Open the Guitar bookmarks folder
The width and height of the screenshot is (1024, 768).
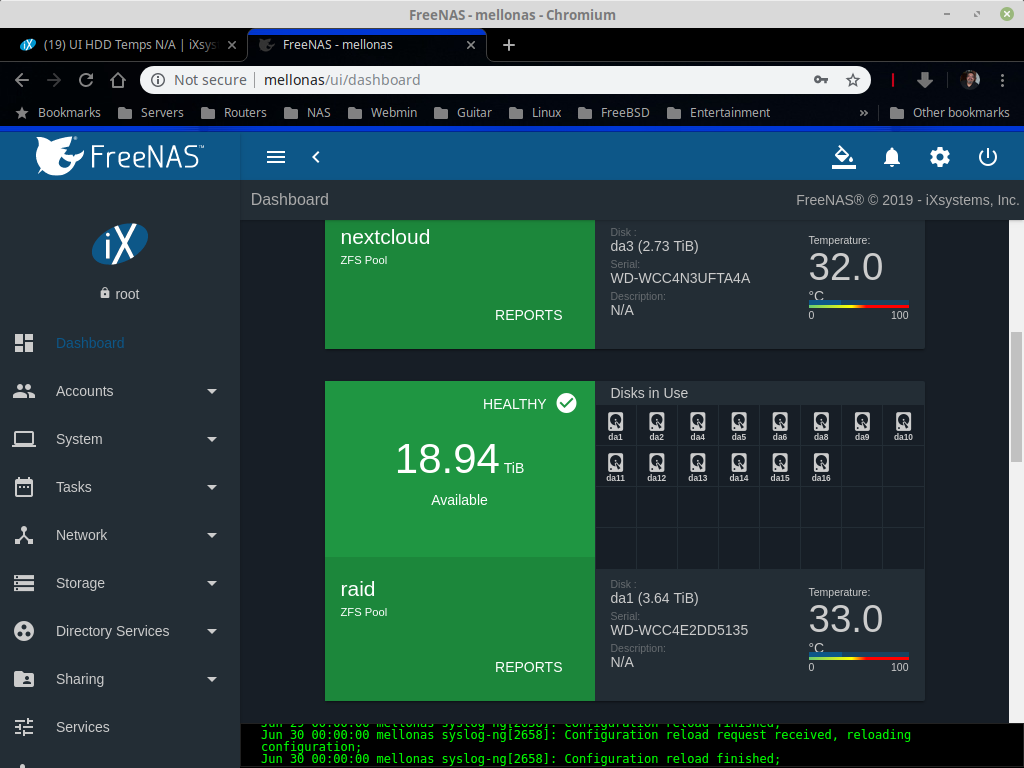coord(462,113)
